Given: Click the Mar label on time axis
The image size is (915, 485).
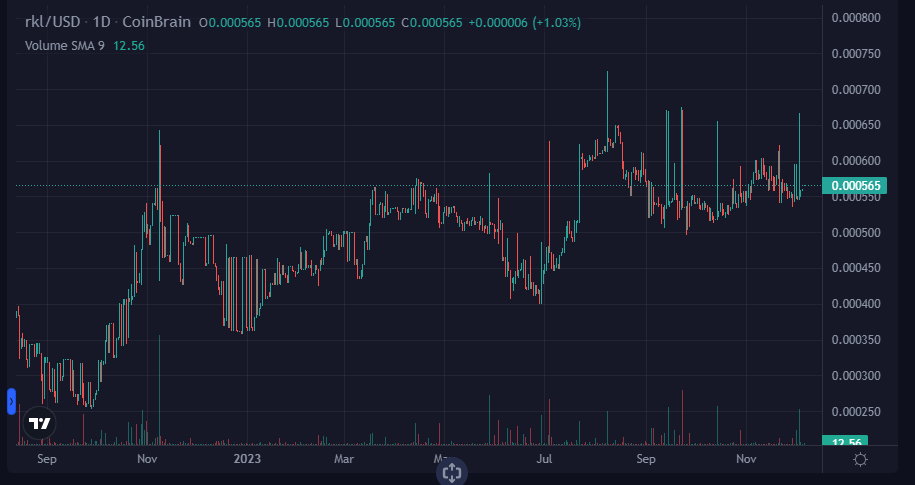Looking at the screenshot, I should [344, 459].
